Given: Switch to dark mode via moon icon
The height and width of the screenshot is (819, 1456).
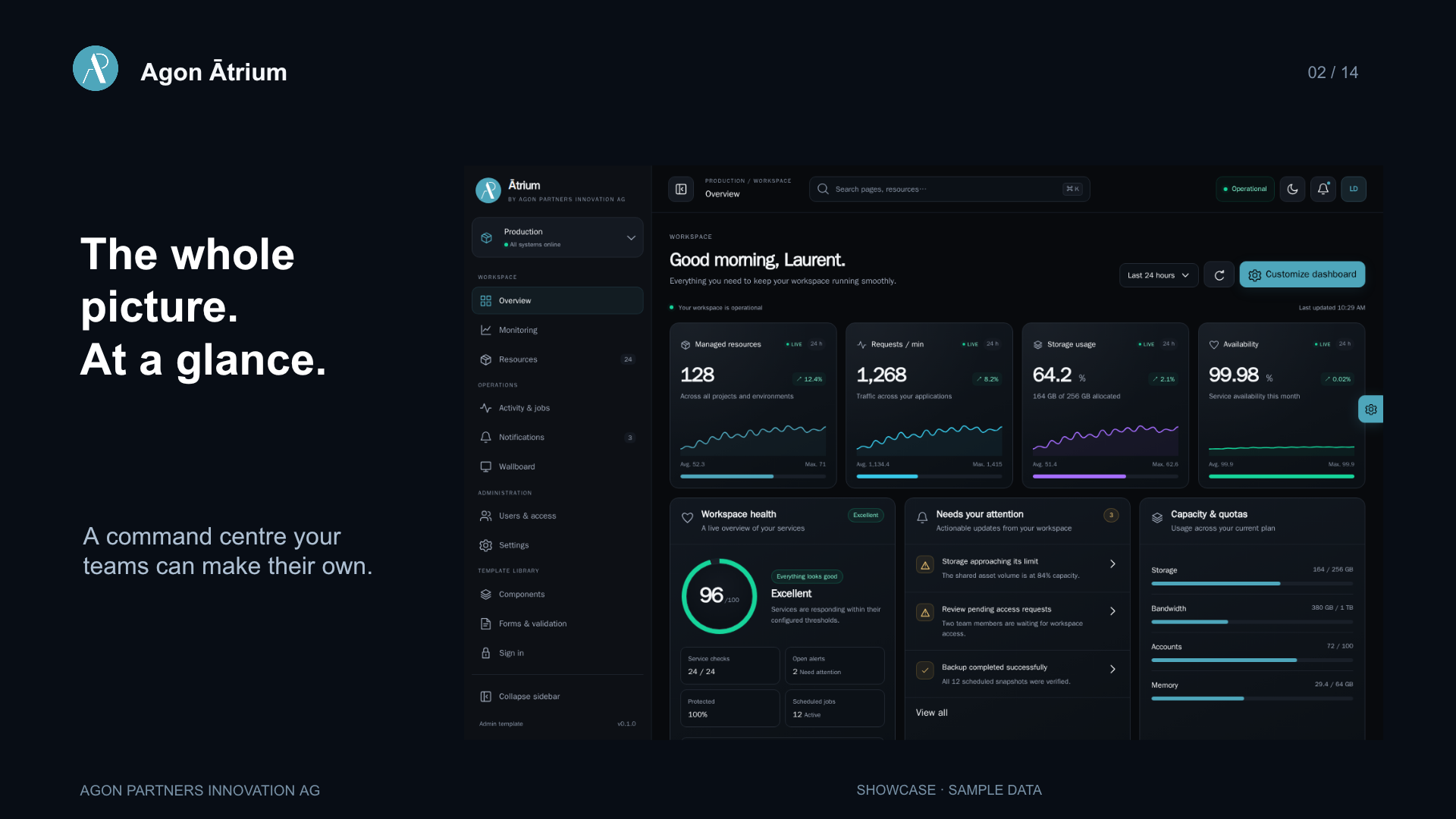Looking at the screenshot, I should tap(1292, 189).
